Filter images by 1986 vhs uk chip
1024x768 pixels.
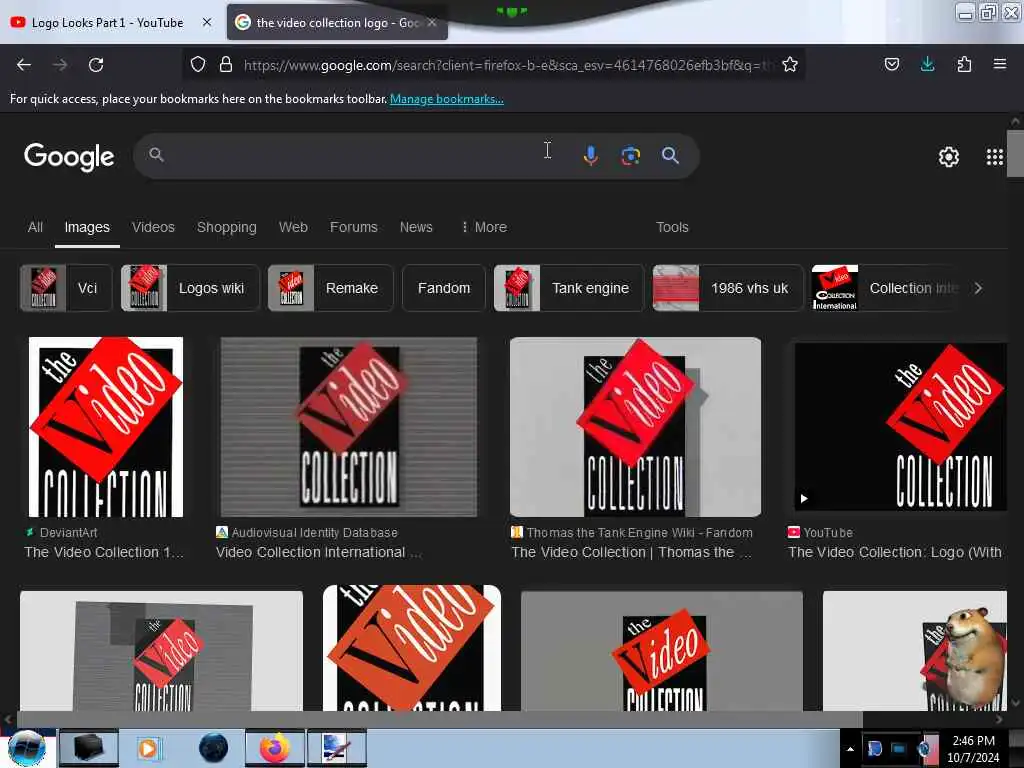point(728,288)
